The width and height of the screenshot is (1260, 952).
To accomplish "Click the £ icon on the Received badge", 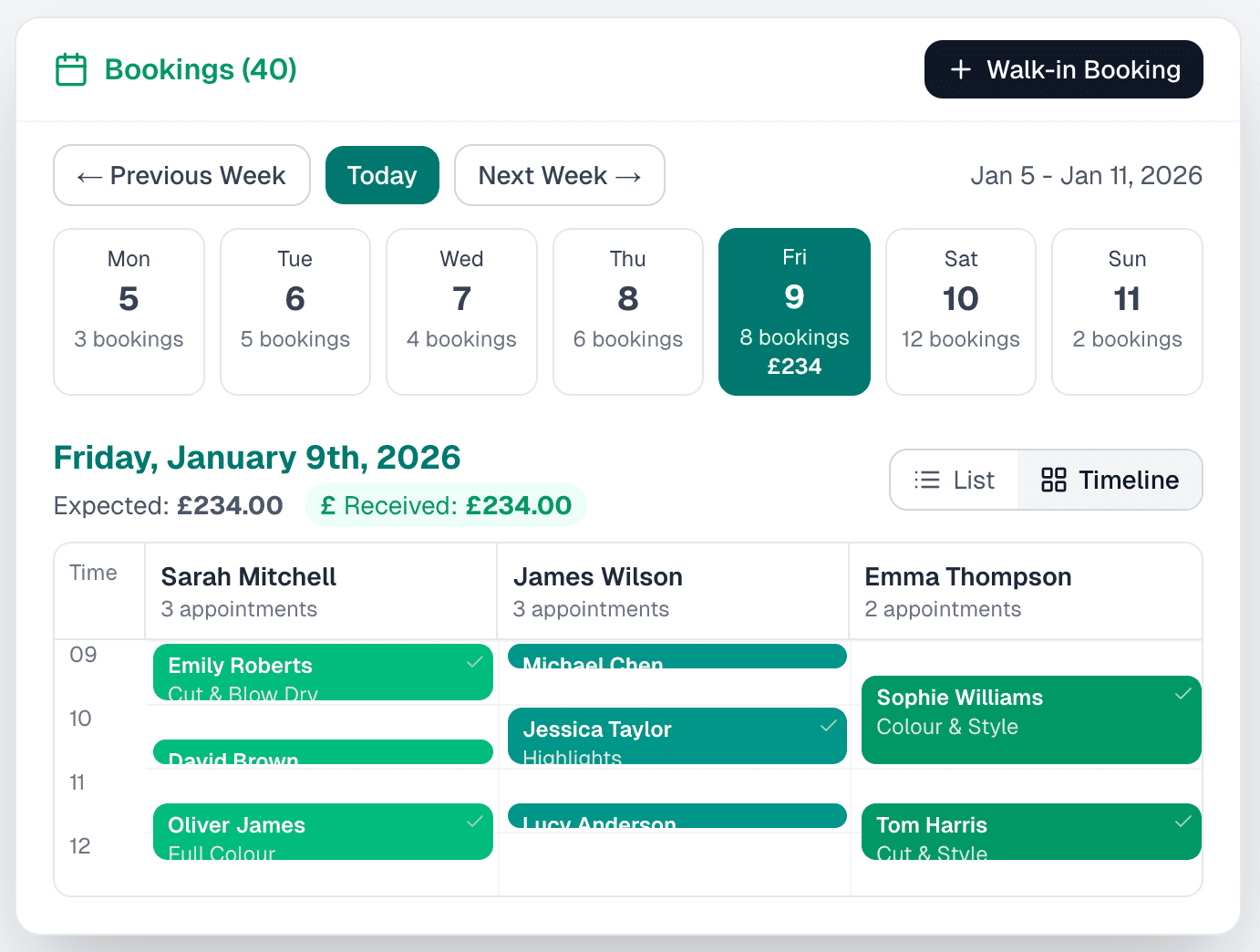I will (x=328, y=505).
